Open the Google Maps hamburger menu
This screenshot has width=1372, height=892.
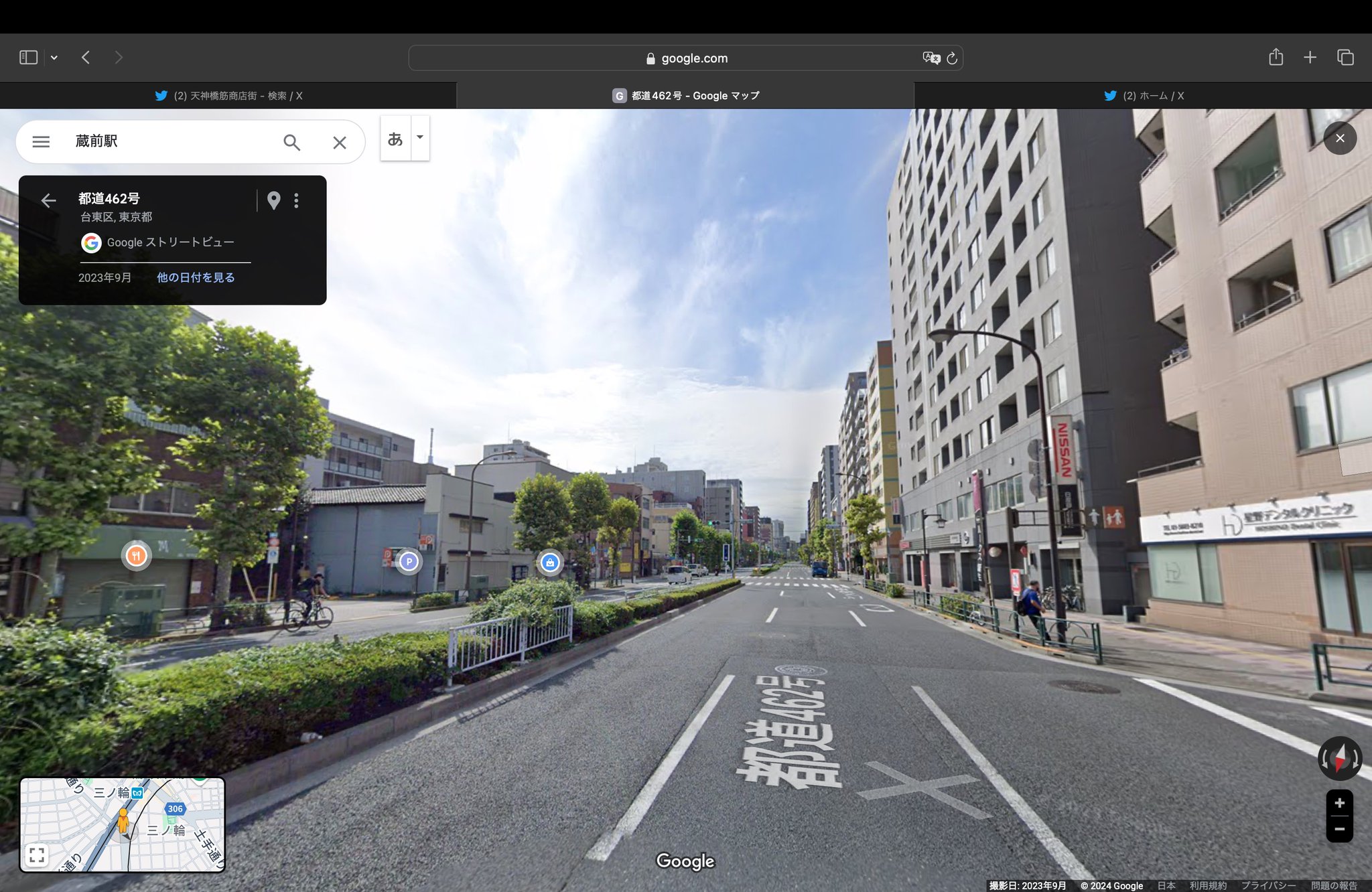41,142
